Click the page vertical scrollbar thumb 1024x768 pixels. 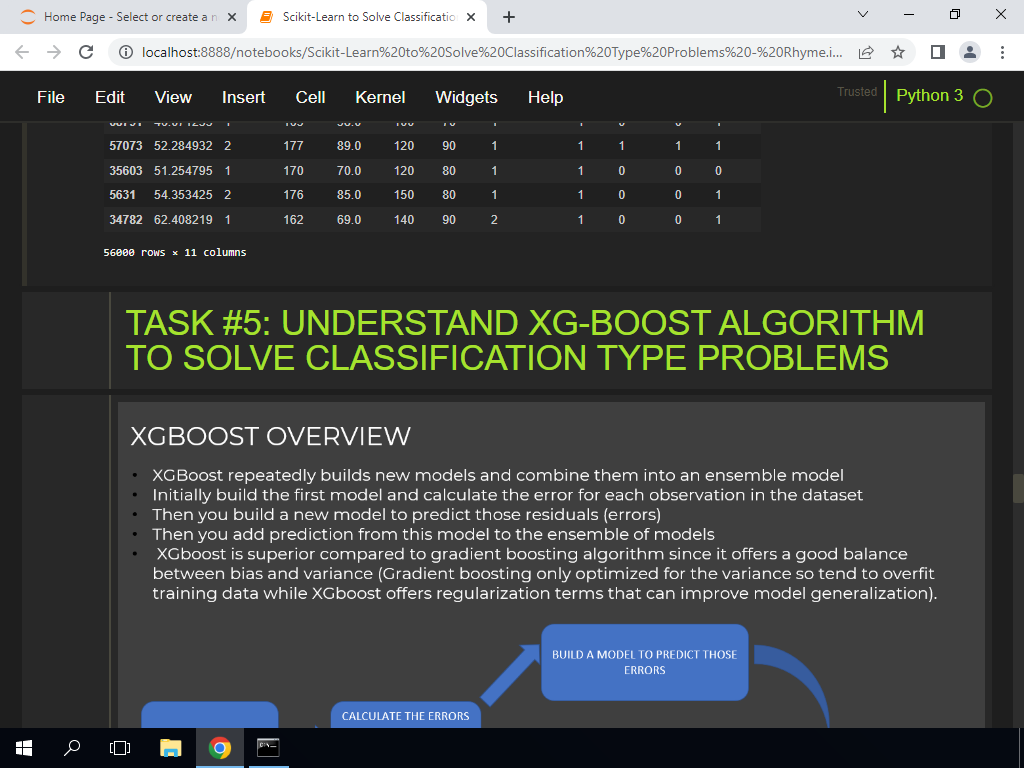(x=1018, y=488)
